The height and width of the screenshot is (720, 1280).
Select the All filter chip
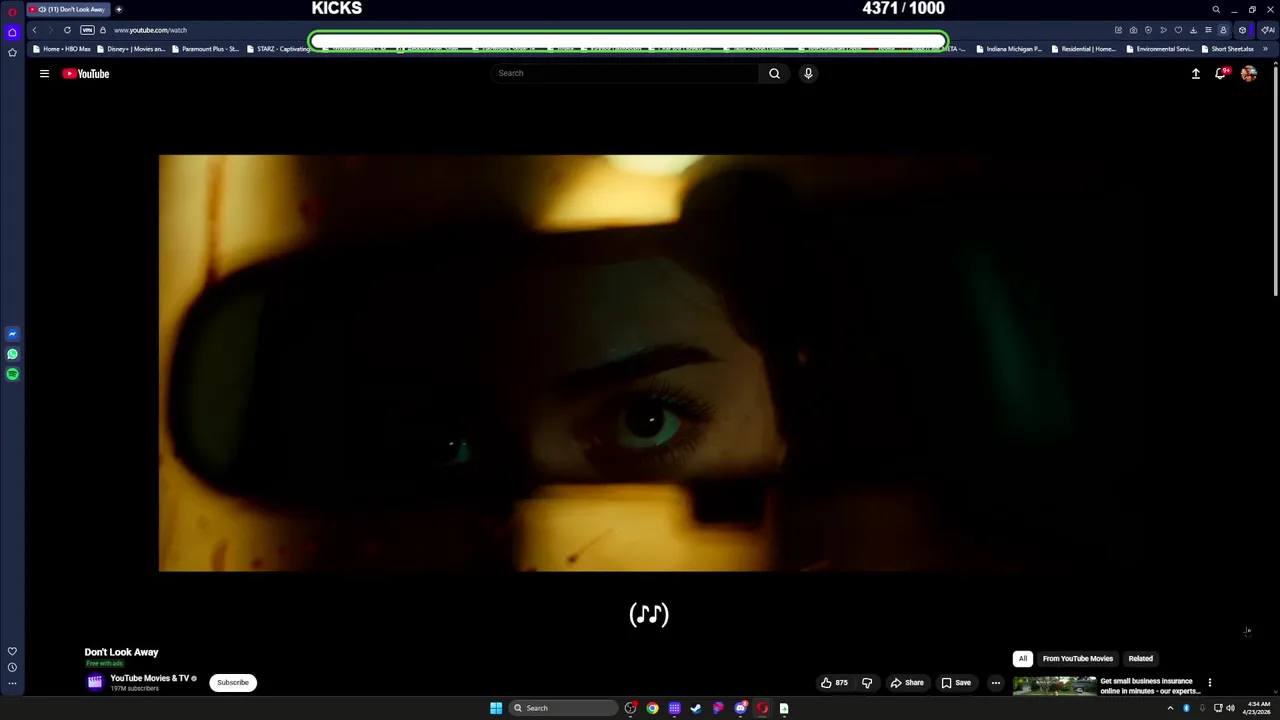point(1023,659)
